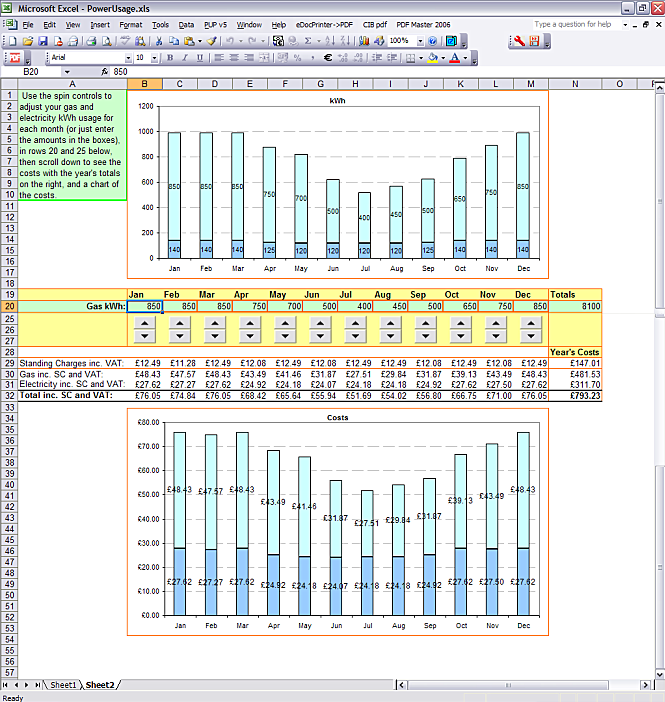Toggle Bold formatting
Image resolution: width=665 pixels, height=702 pixels.
coord(170,58)
